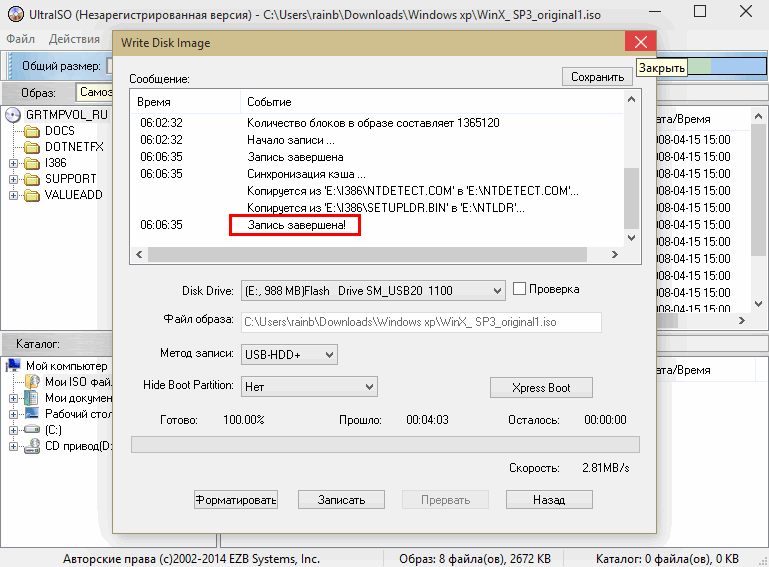Click the Записать button
Image resolution: width=769 pixels, height=567 pixels.
tap(341, 500)
